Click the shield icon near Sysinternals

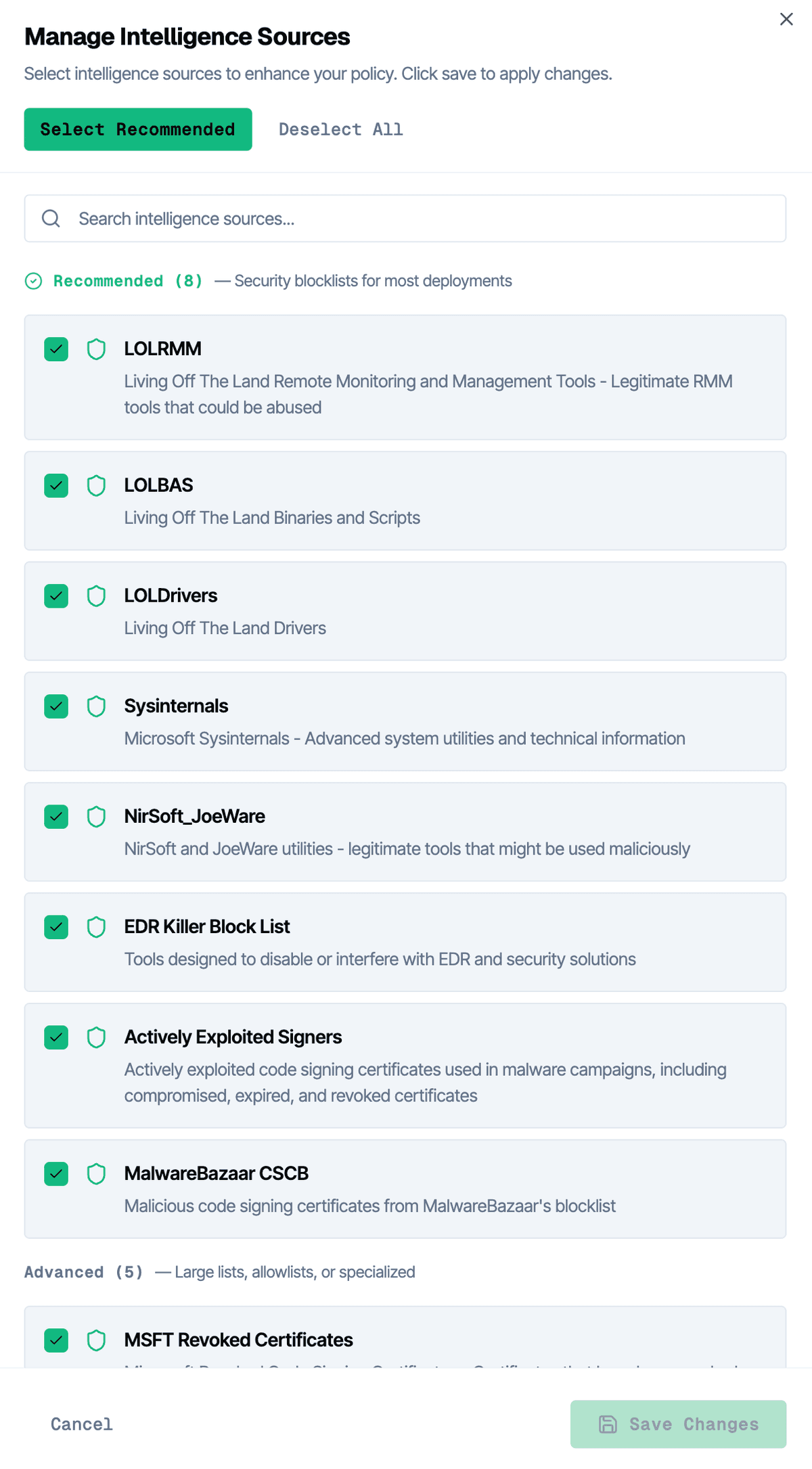click(95, 706)
